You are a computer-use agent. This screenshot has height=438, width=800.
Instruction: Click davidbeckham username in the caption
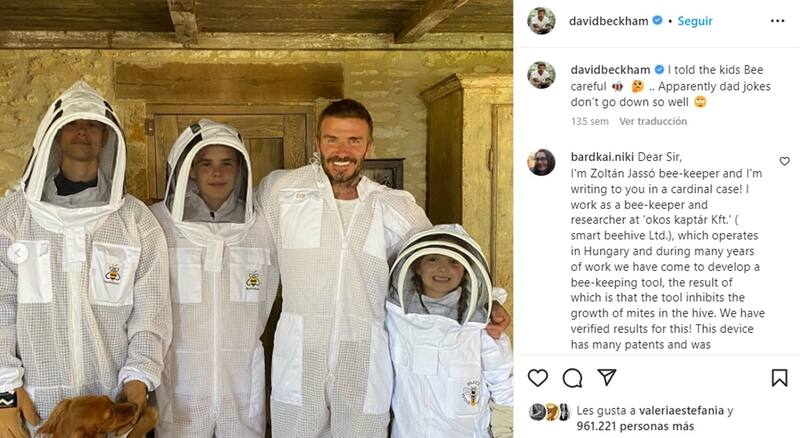click(x=610, y=70)
